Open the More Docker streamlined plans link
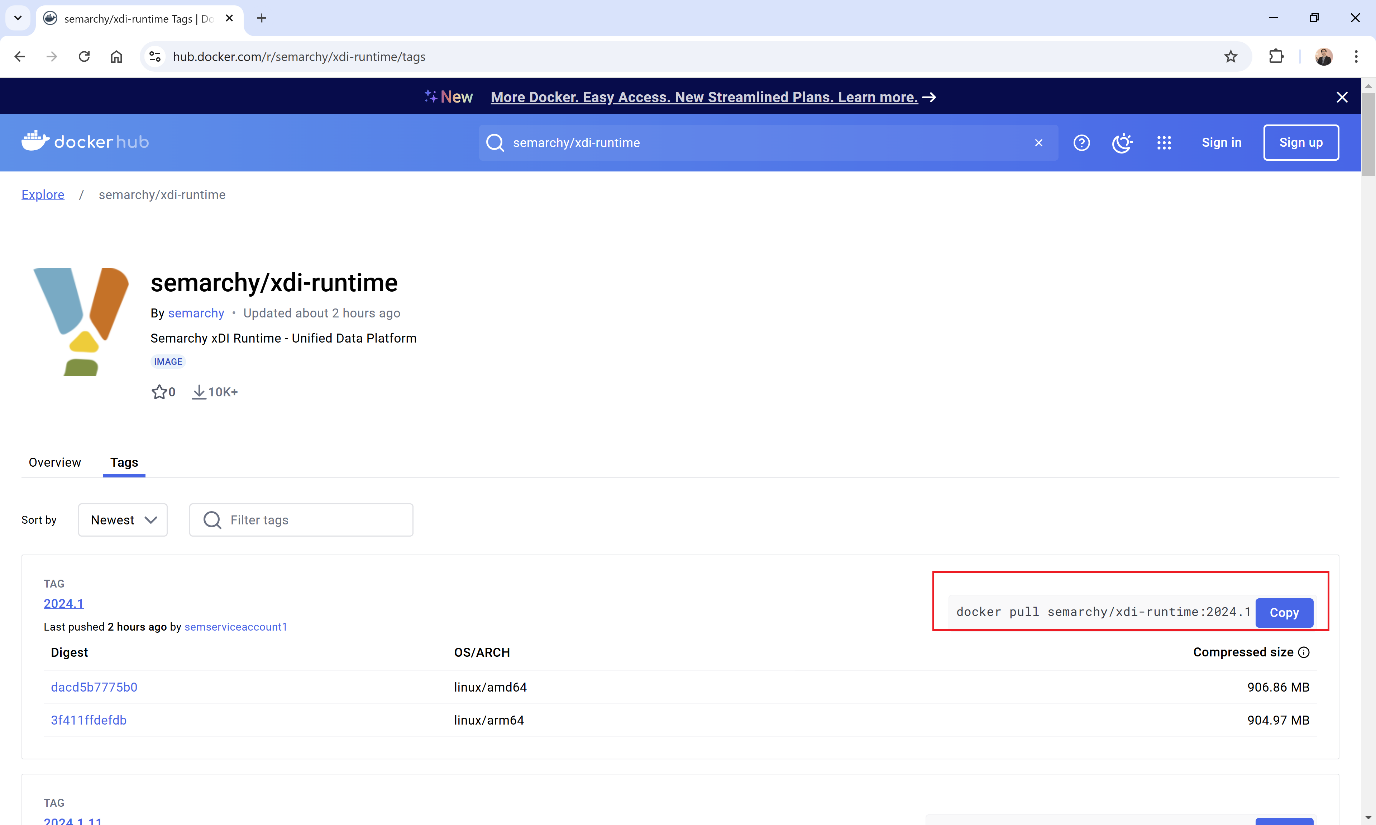The width and height of the screenshot is (1376, 825). tap(704, 97)
